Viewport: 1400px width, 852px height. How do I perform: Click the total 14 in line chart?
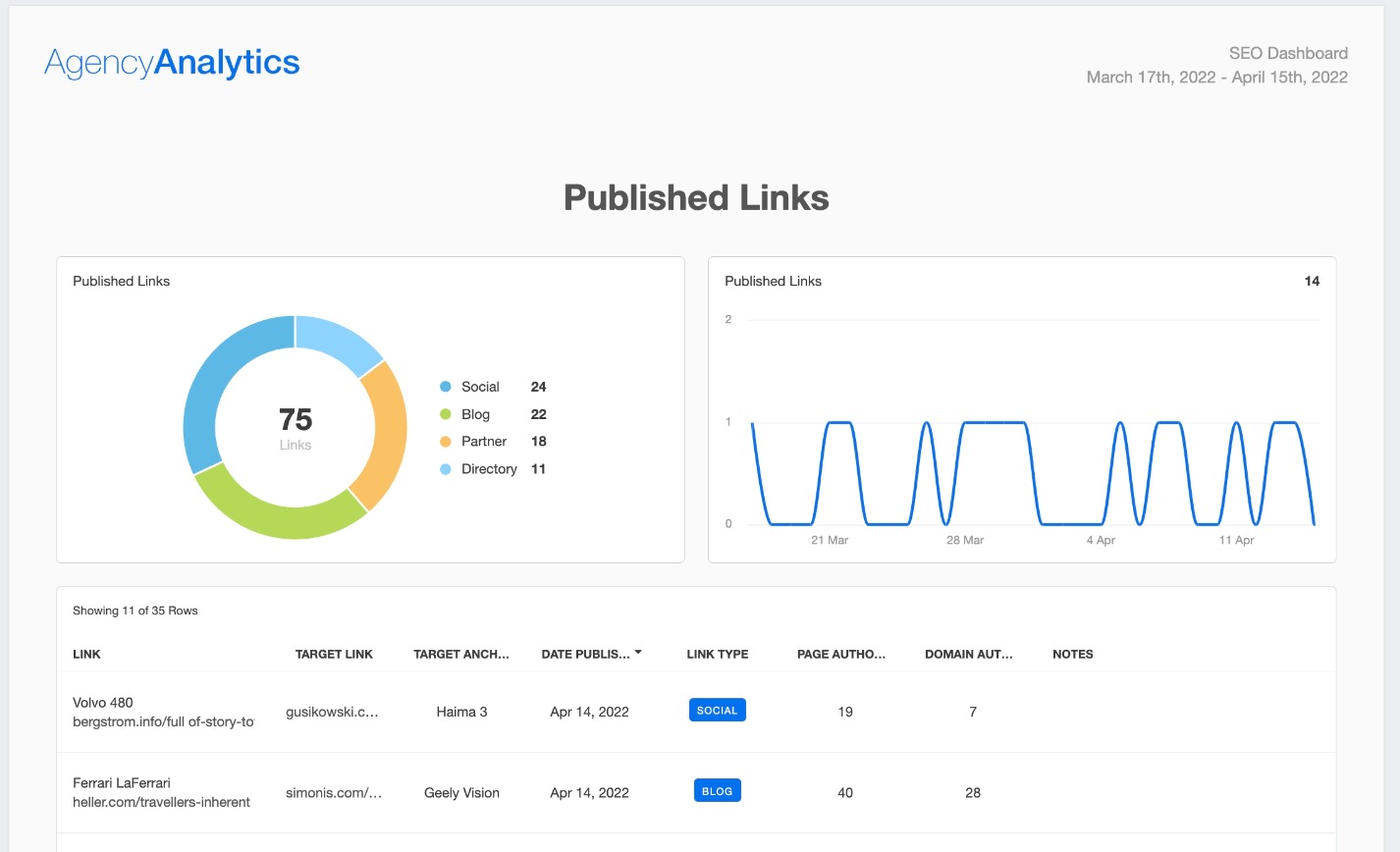[x=1312, y=282]
